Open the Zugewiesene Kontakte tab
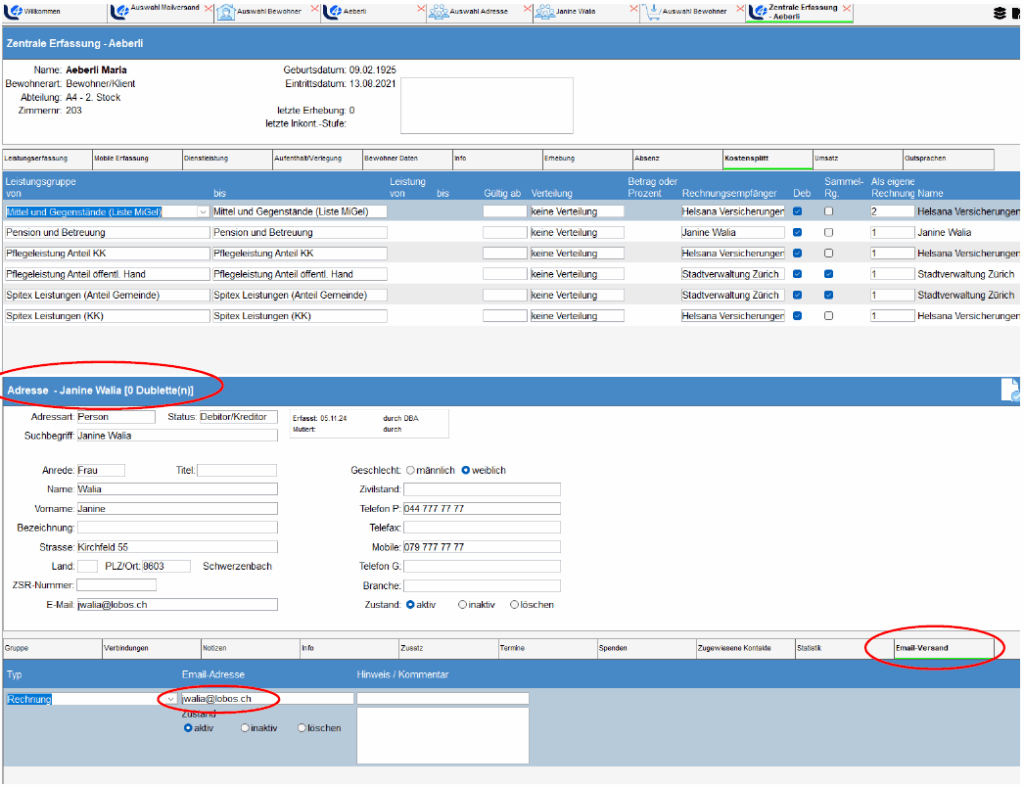The width and height of the screenshot is (1024, 787). [735, 648]
